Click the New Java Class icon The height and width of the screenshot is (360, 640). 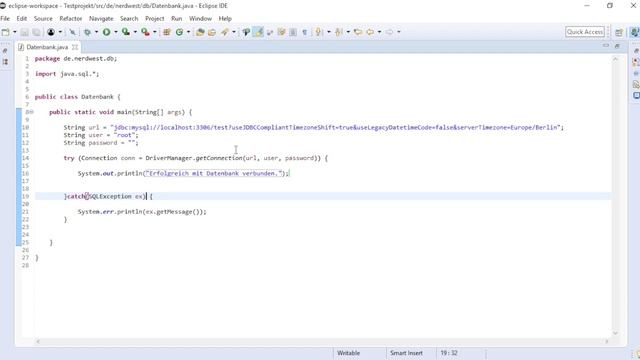(179, 32)
